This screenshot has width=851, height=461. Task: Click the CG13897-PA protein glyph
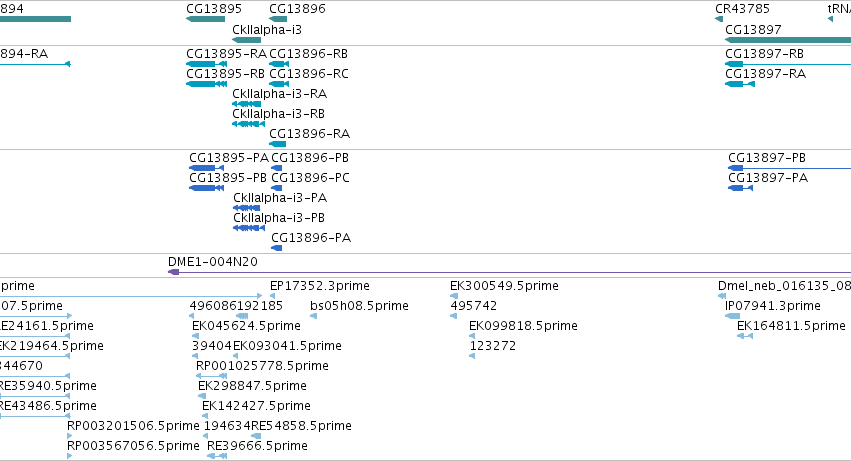(x=740, y=188)
